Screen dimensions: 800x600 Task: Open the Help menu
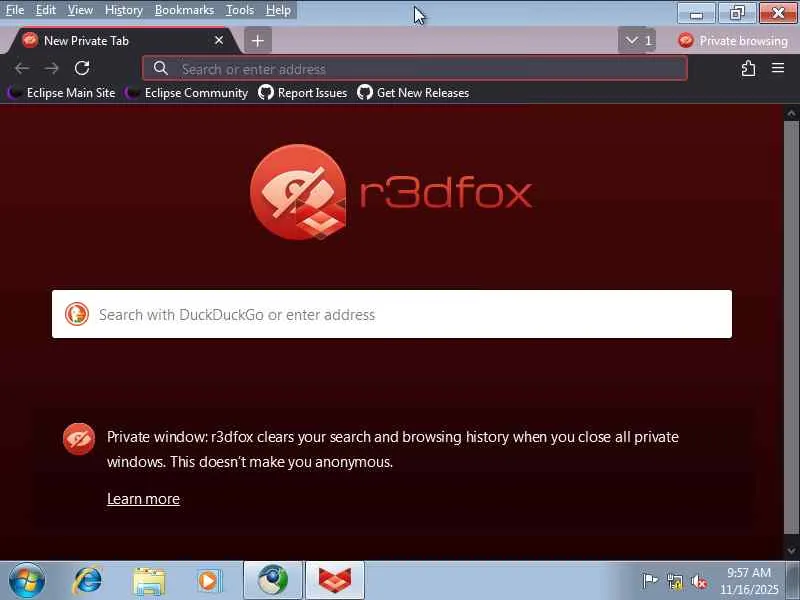278,10
